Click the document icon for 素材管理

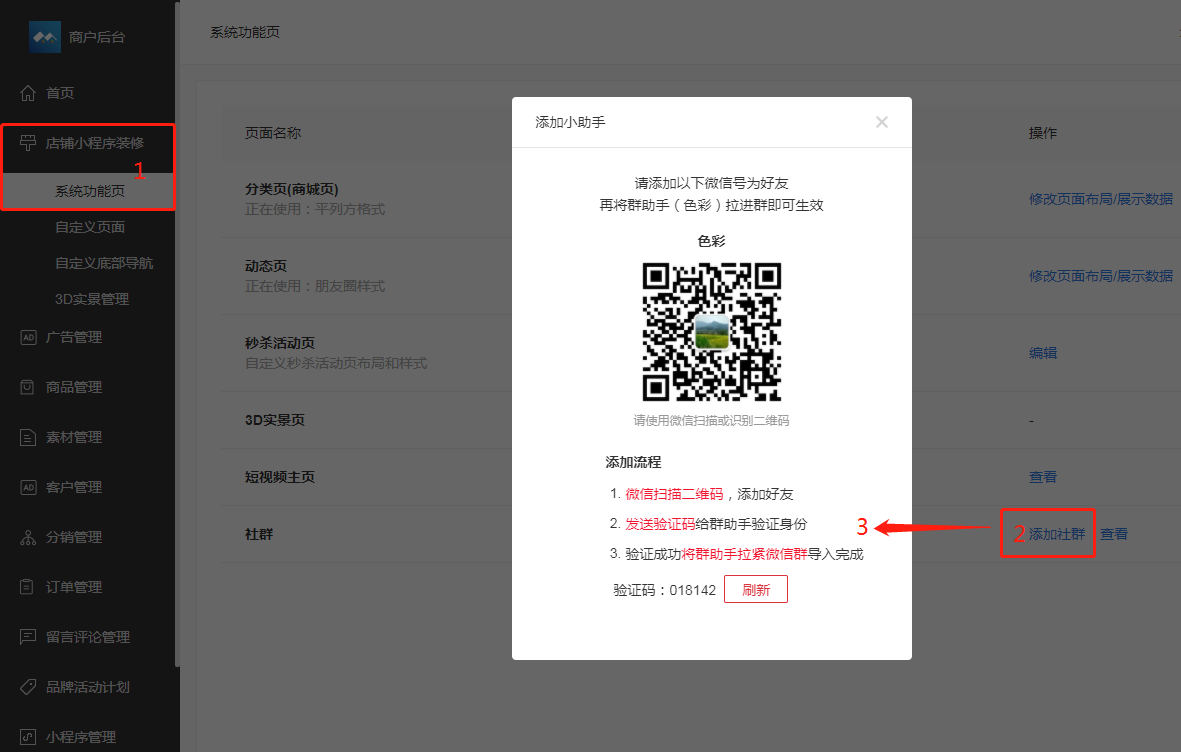[x=28, y=437]
